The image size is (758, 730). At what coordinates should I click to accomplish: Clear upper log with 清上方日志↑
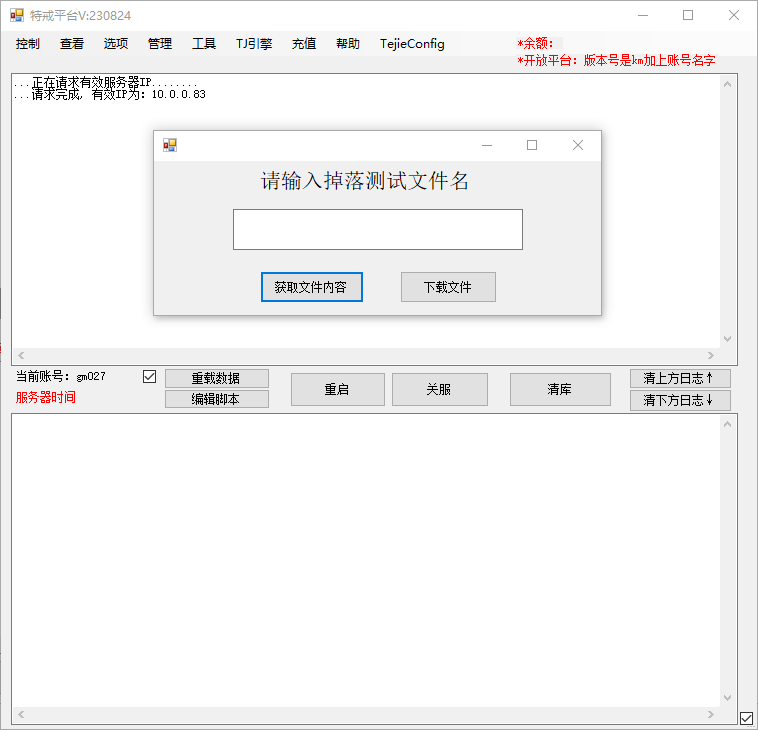pos(680,378)
